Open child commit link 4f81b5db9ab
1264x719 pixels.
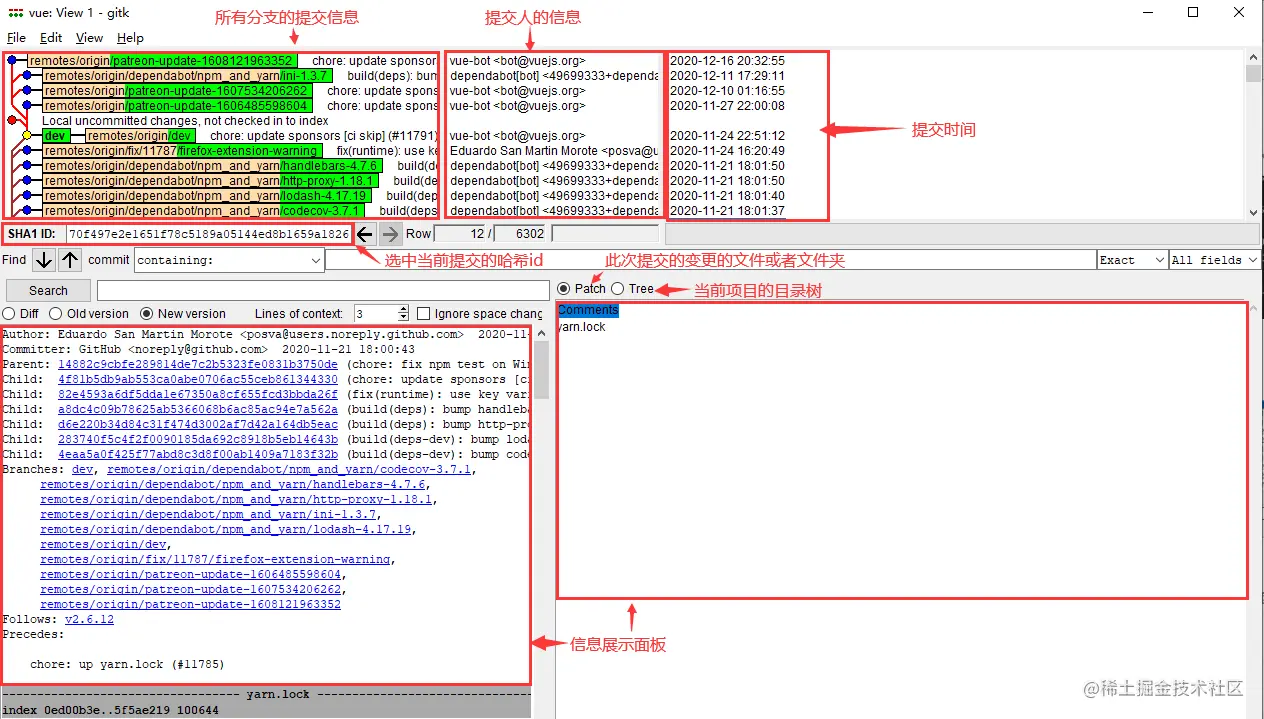[198, 379]
